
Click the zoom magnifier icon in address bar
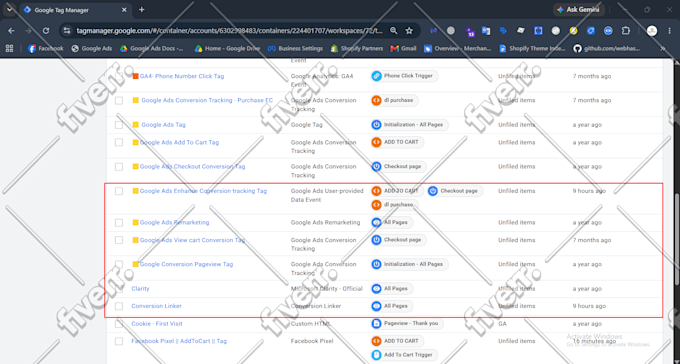[x=393, y=31]
